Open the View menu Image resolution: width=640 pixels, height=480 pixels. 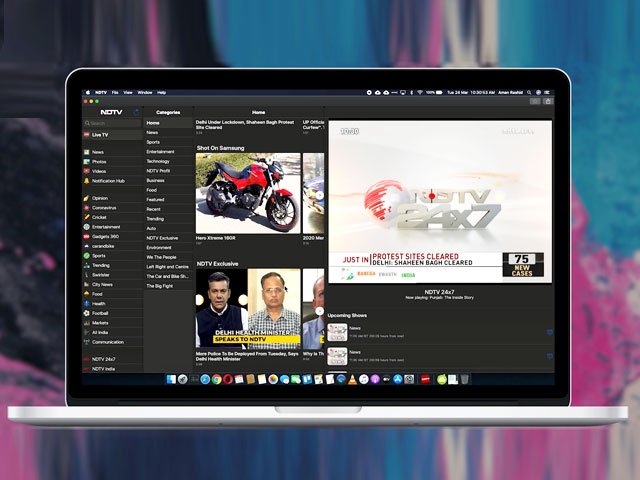click(x=128, y=93)
